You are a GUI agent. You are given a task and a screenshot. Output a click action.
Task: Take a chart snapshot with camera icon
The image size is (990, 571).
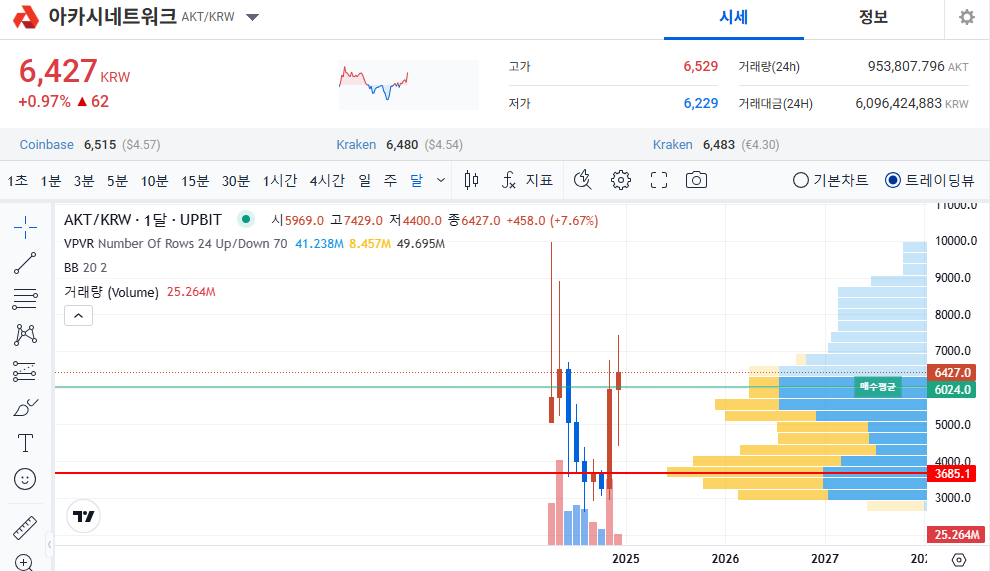click(x=696, y=180)
